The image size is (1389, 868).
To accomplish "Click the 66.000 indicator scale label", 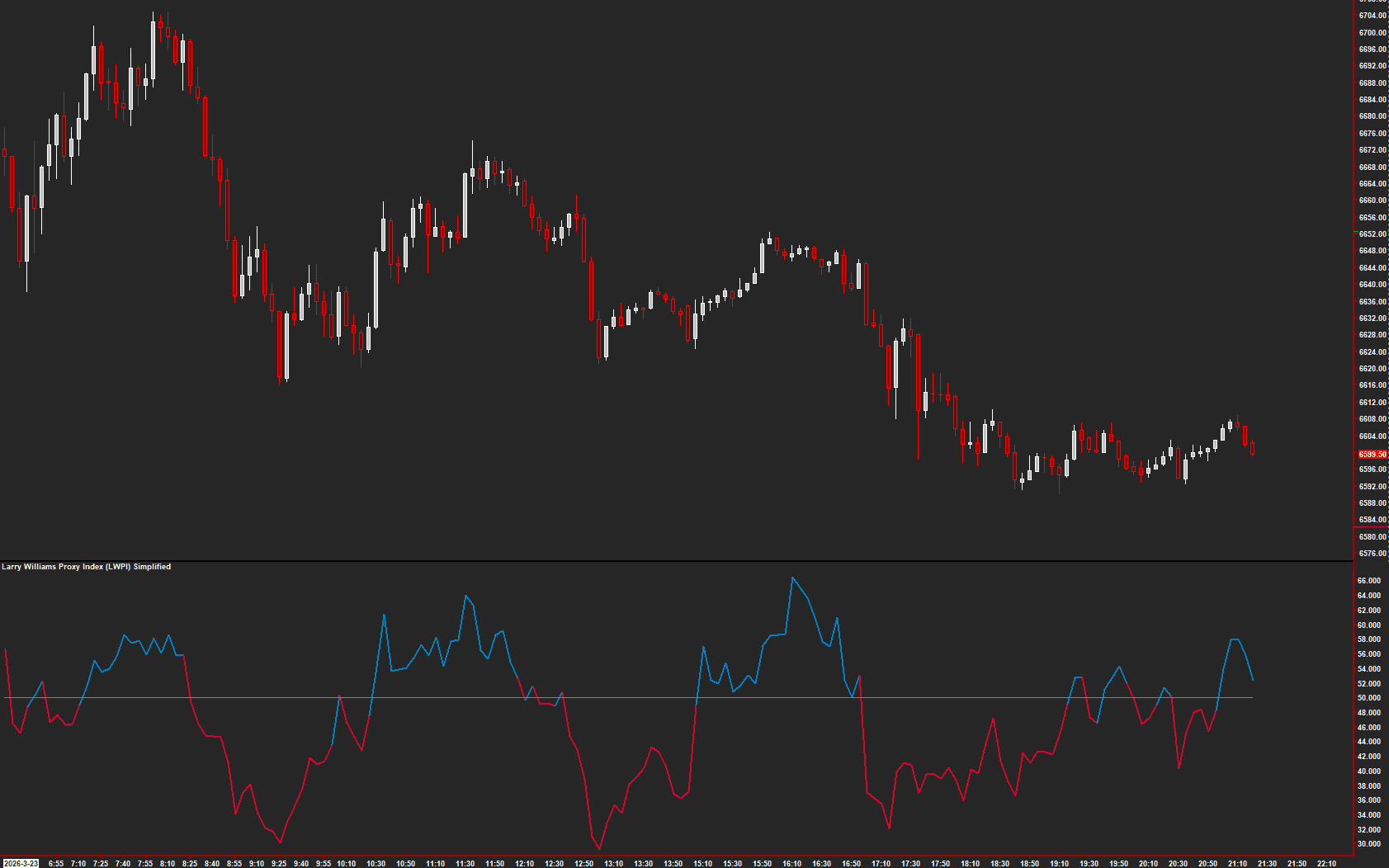I will click(1370, 581).
